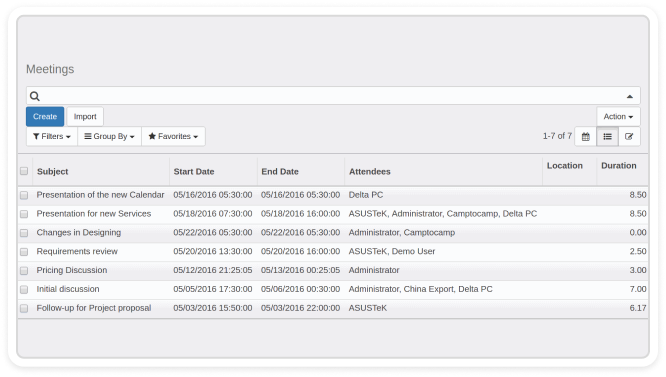Open the Filters dropdown

click(x=52, y=136)
